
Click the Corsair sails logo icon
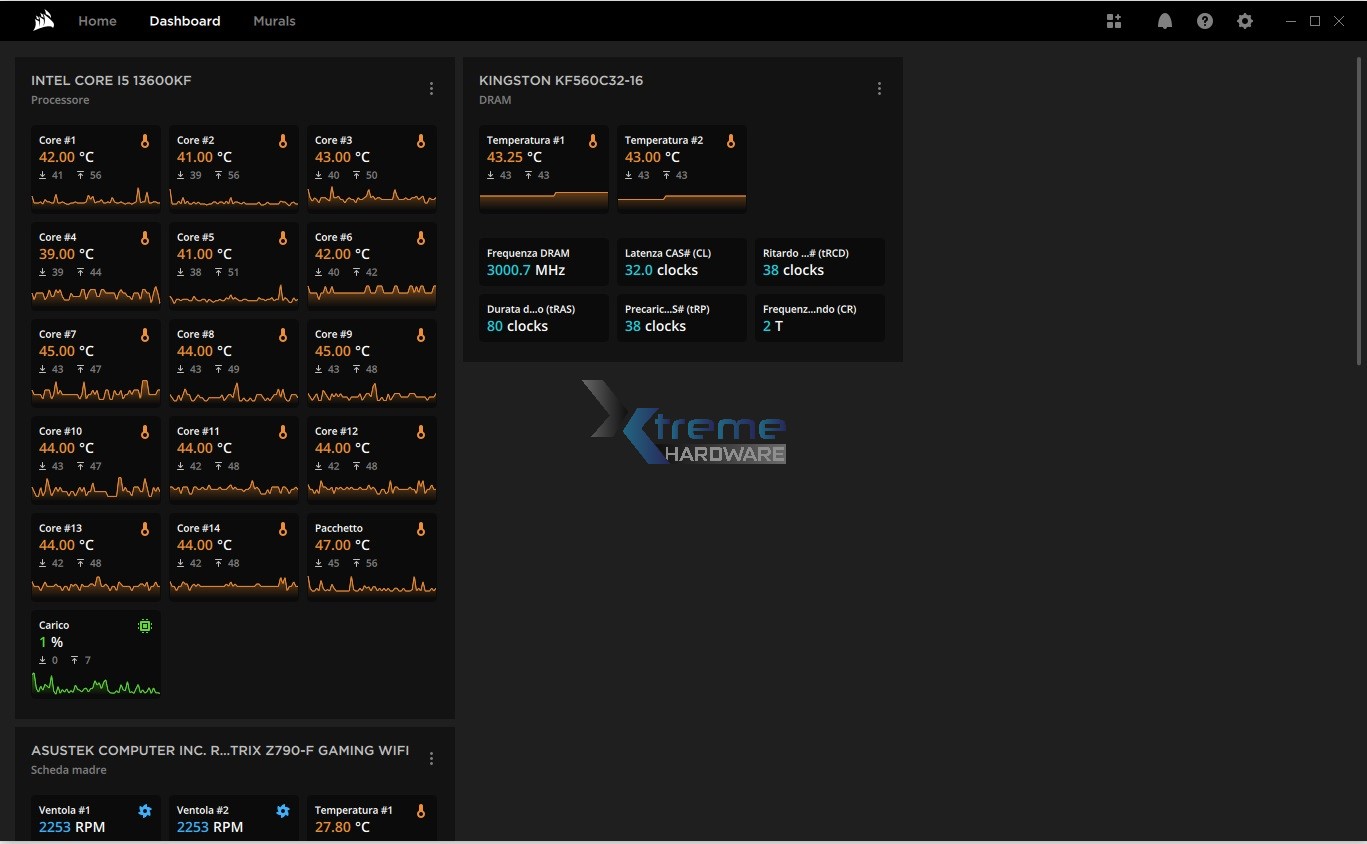tap(43, 21)
